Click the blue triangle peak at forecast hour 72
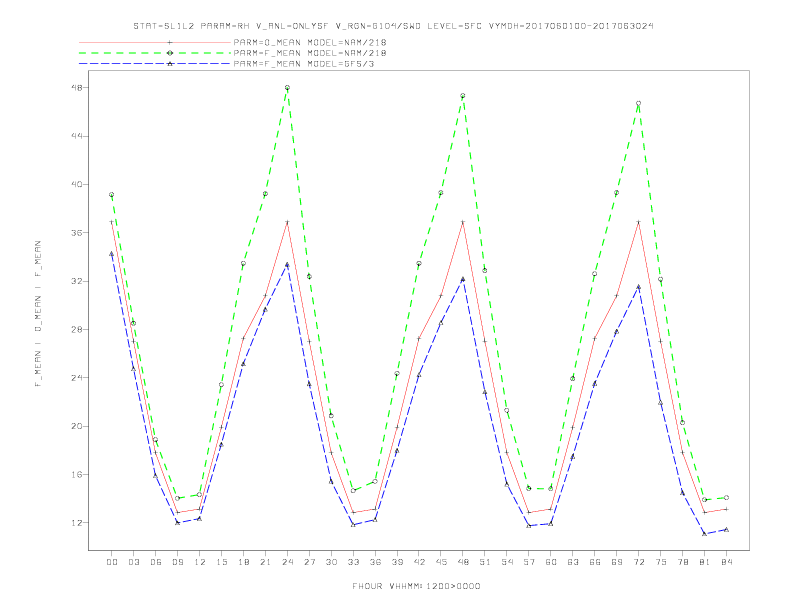792x612 pixels. (638, 287)
